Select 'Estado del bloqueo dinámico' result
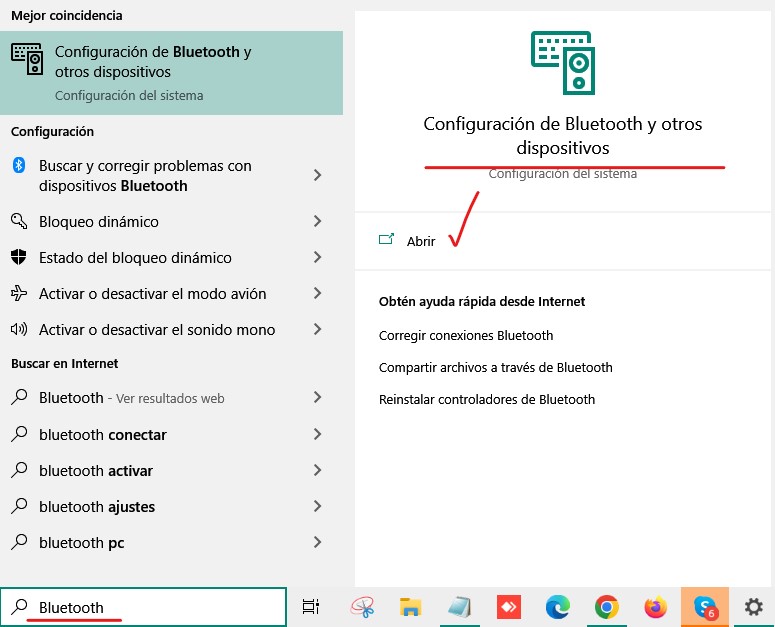 point(135,258)
